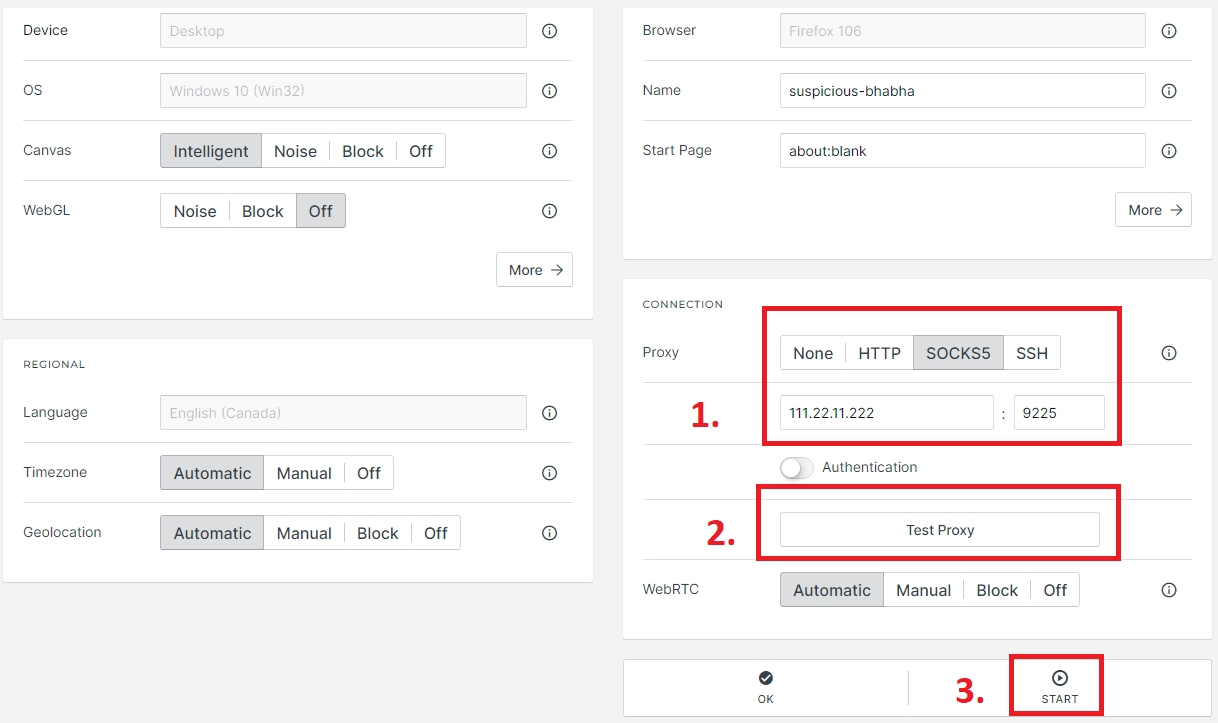
Task: Set WebGL option to Block
Action: [263, 211]
